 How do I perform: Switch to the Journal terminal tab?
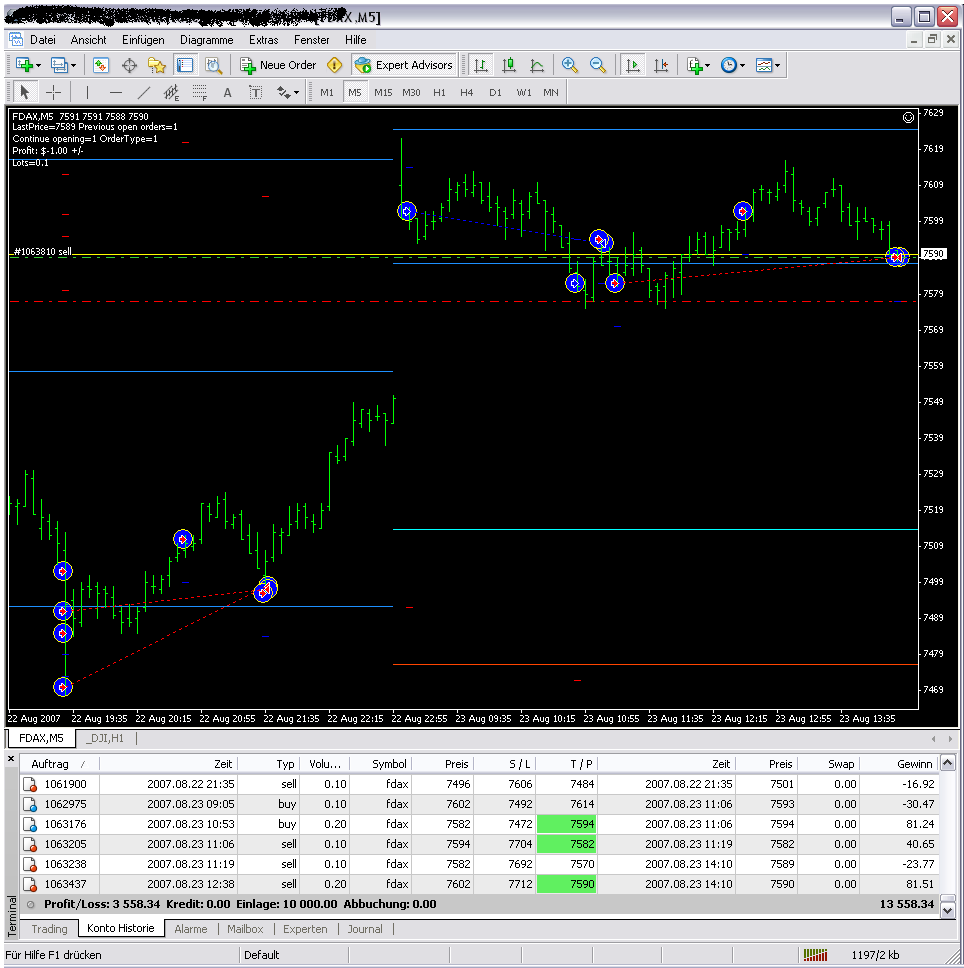click(365, 929)
